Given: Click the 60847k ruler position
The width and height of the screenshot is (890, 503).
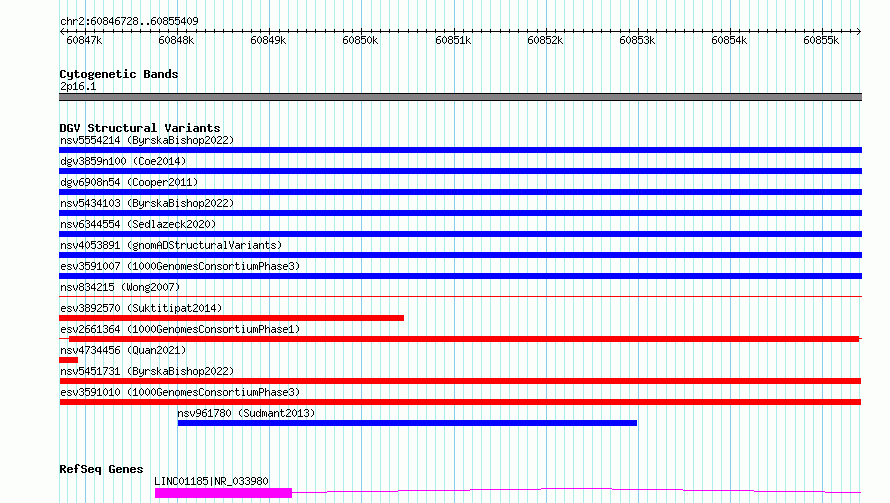Looking at the screenshot, I should [84, 40].
